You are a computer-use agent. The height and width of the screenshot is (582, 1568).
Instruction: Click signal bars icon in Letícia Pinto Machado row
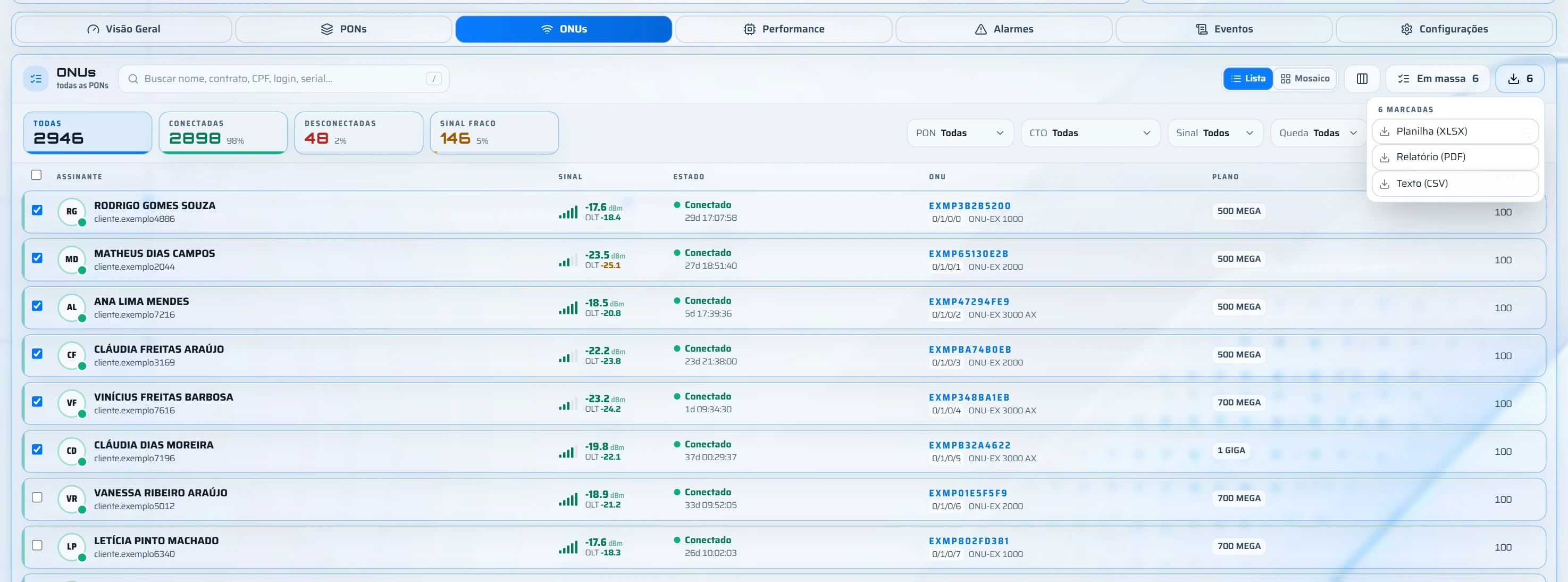tap(568, 547)
